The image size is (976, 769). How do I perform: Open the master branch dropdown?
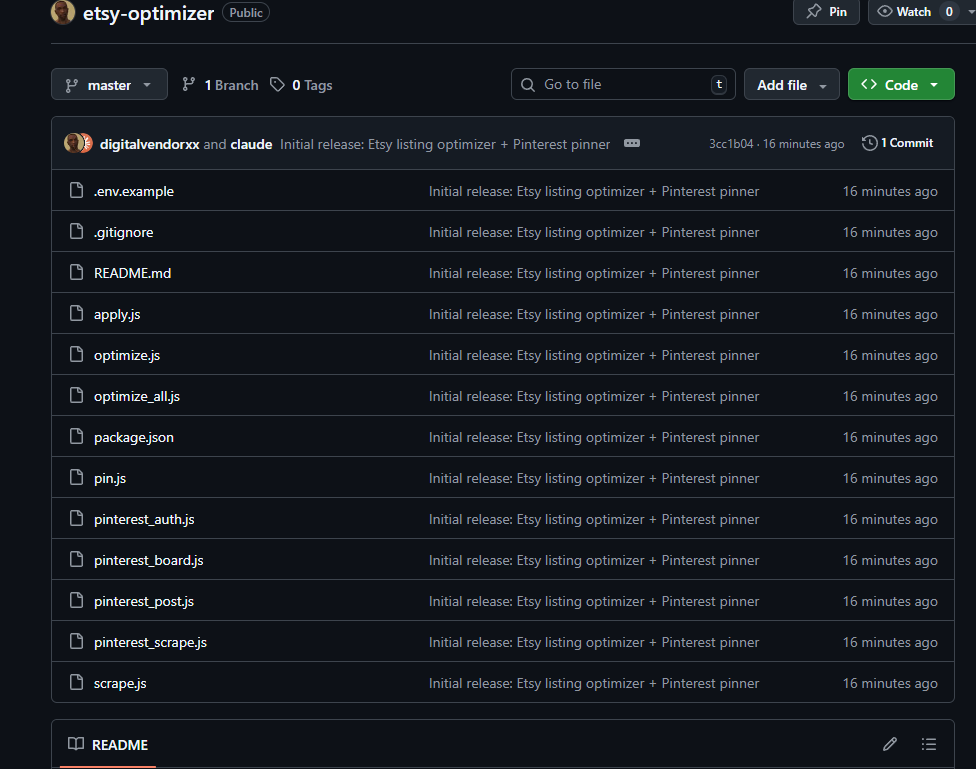pyautogui.click(x=109, y=85)
